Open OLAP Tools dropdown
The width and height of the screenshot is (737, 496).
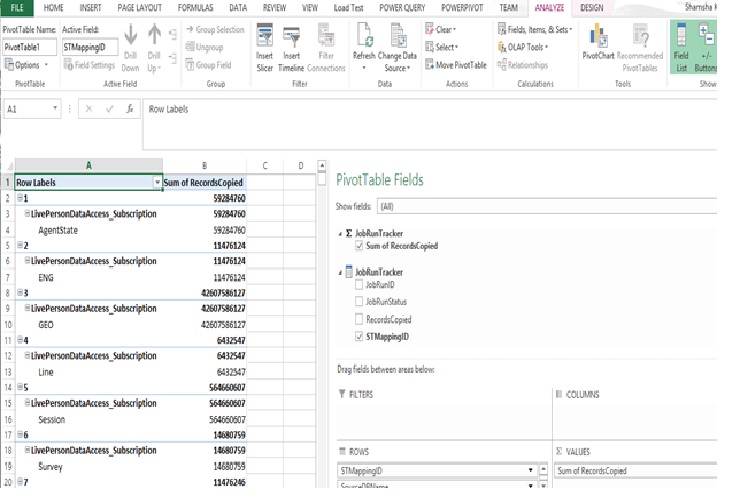point(546,47)
